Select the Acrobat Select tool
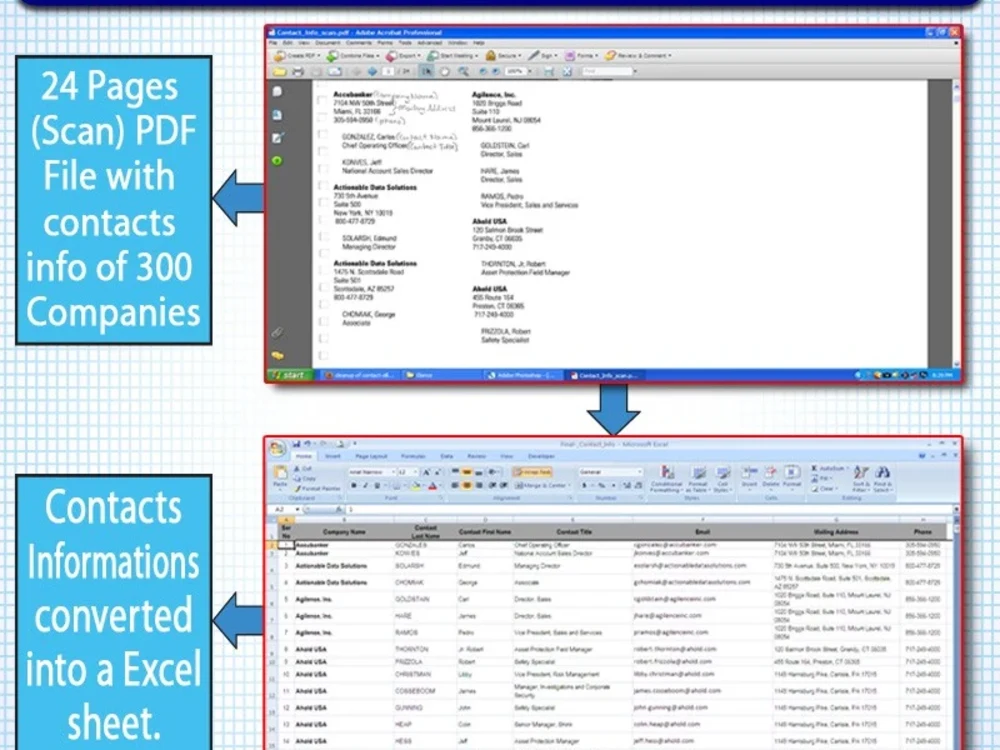Viewport: 1000px width, 750px height. [426, 71]
